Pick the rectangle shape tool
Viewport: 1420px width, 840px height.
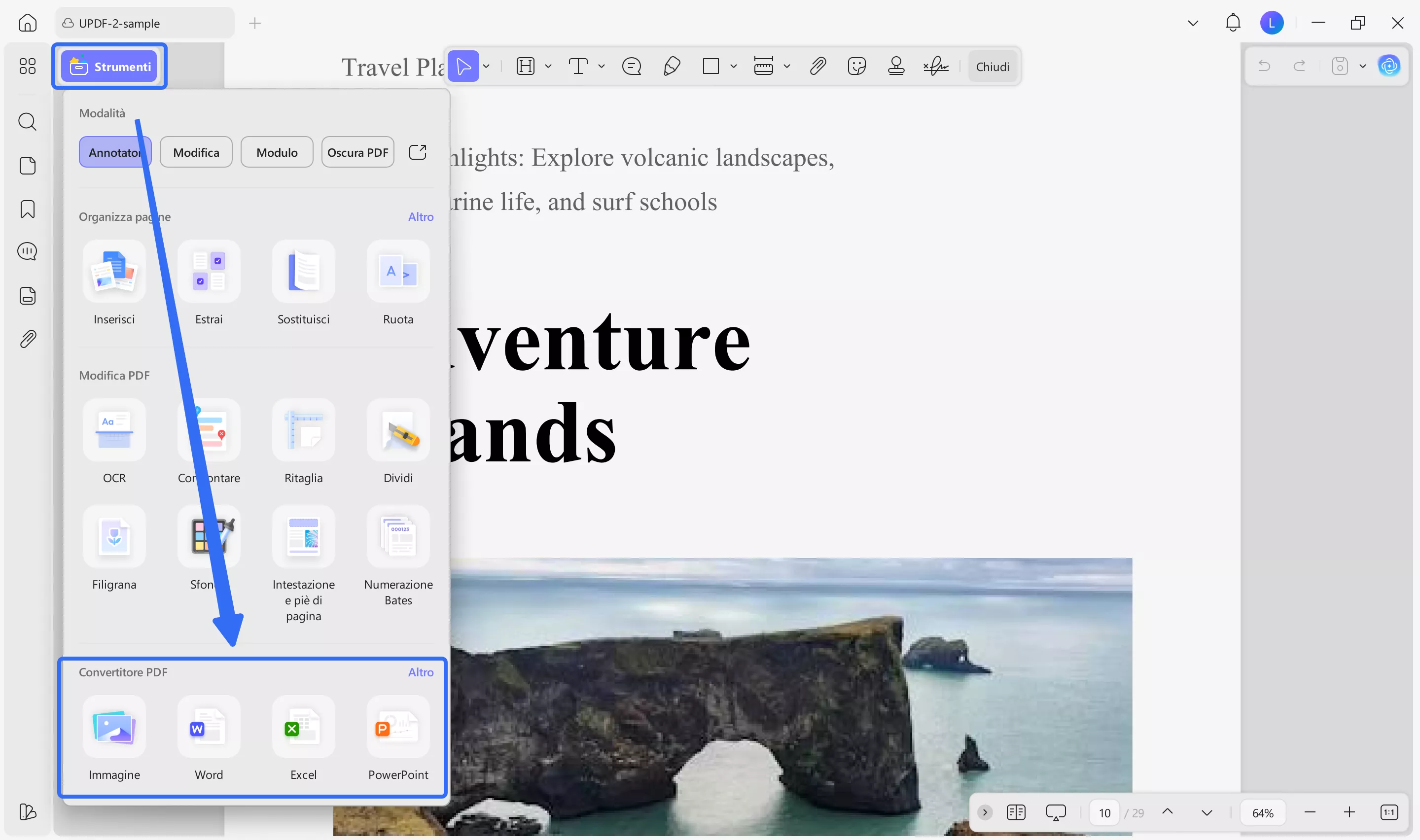(x=711, y=66)
